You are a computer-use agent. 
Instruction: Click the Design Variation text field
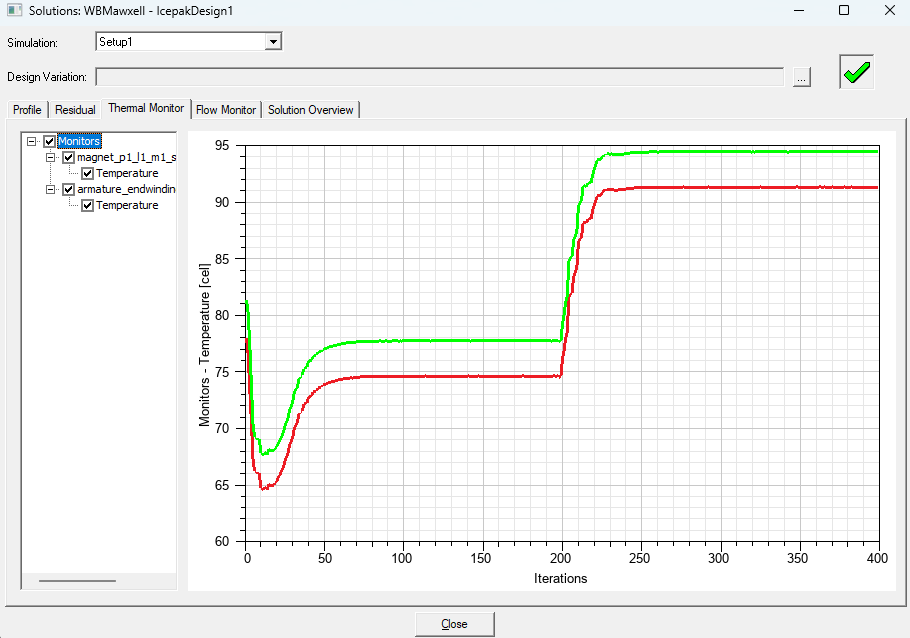coord(439,77)
